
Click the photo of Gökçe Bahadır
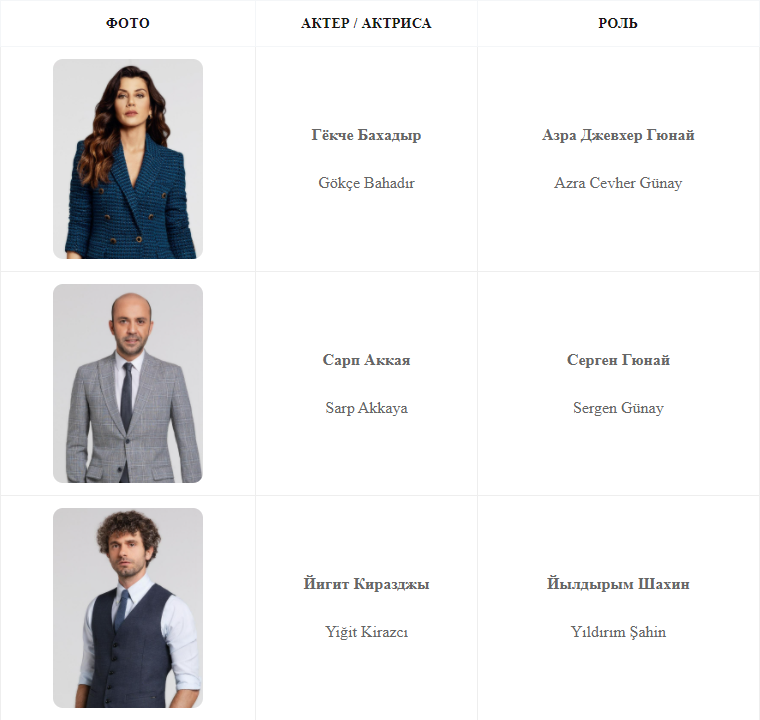point(128,159)
